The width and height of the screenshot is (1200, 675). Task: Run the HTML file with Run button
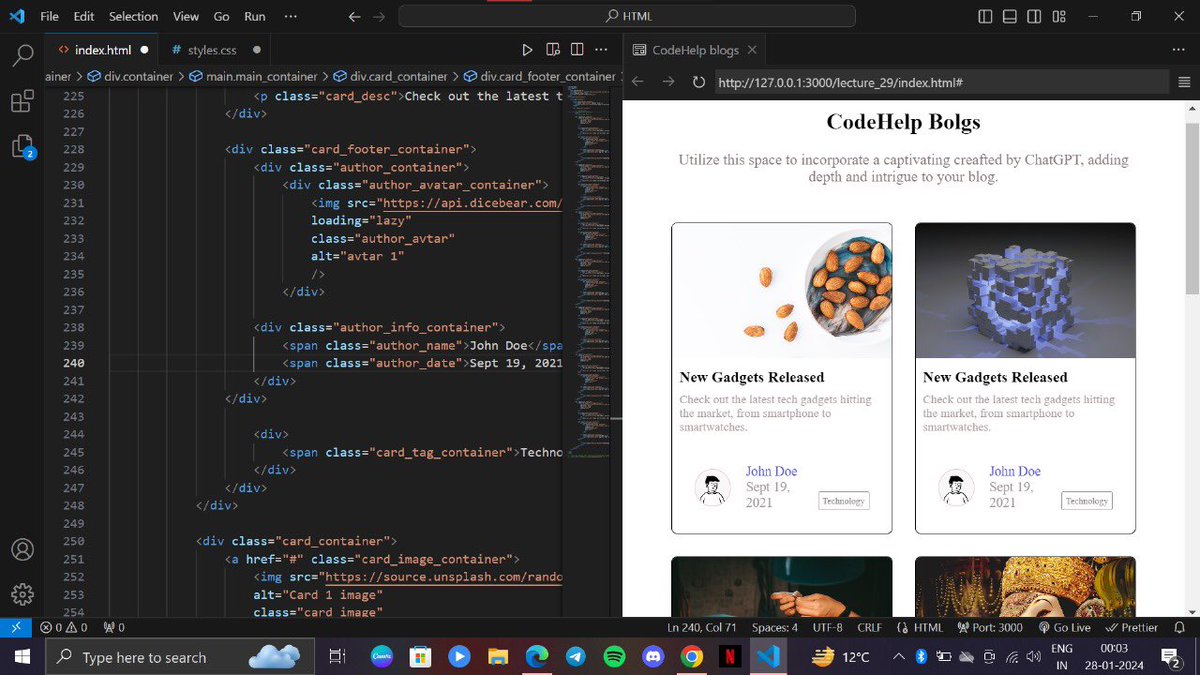point(526,49)
